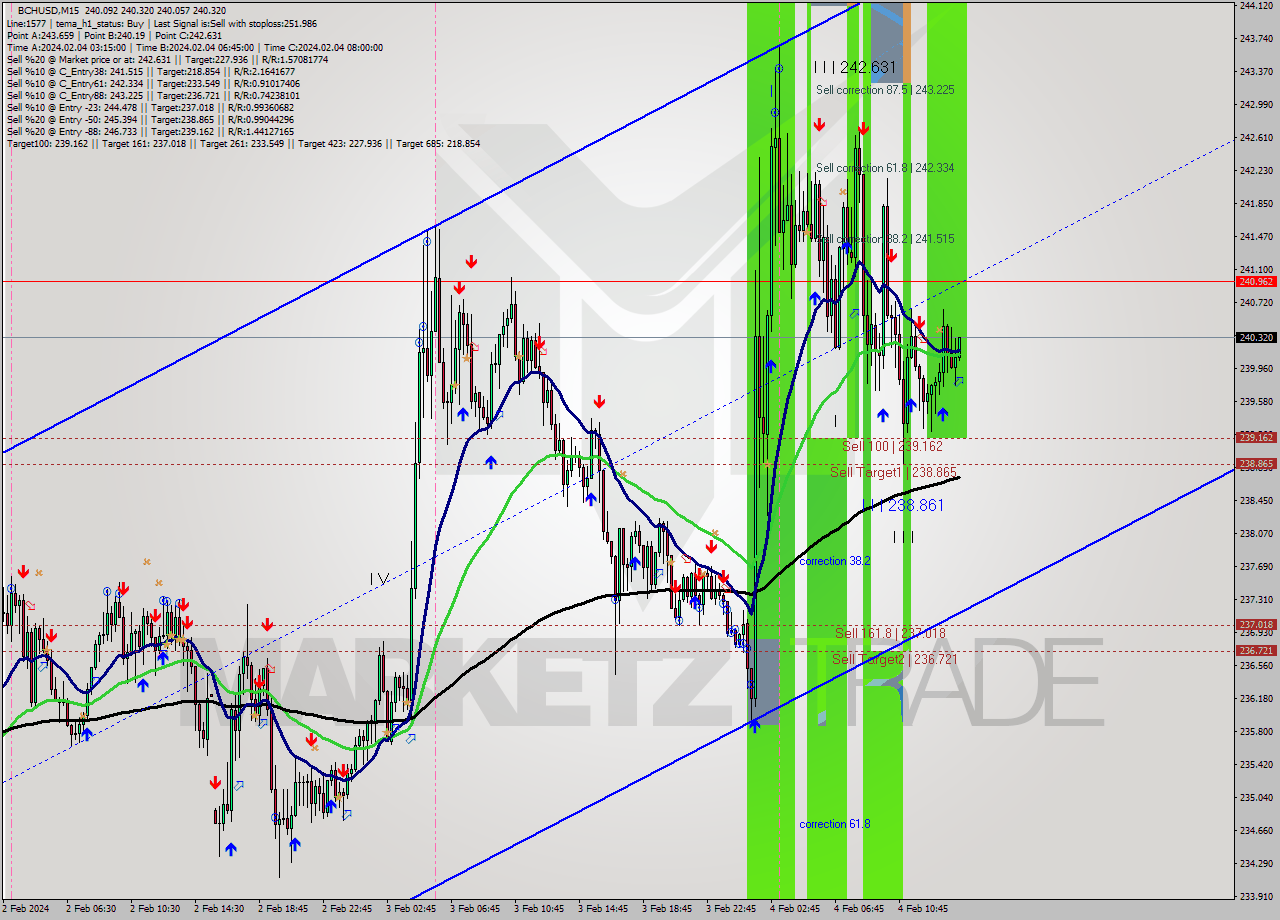Viewport: 1280px width, 920px height.
Task: Click the 241.100 price scale value
Action: click(x=1256, y=269)
